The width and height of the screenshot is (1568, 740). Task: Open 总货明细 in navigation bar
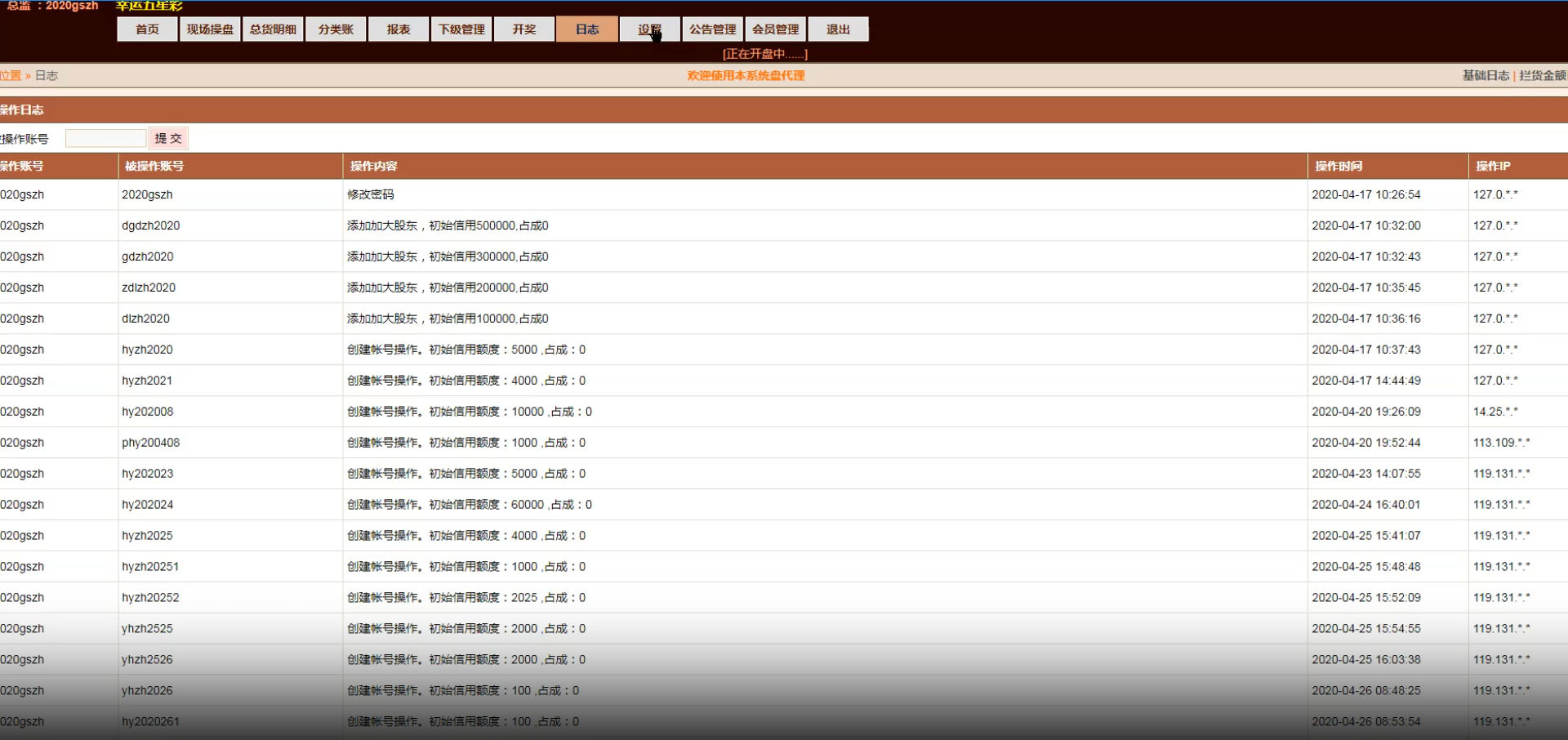click(273, 29)
